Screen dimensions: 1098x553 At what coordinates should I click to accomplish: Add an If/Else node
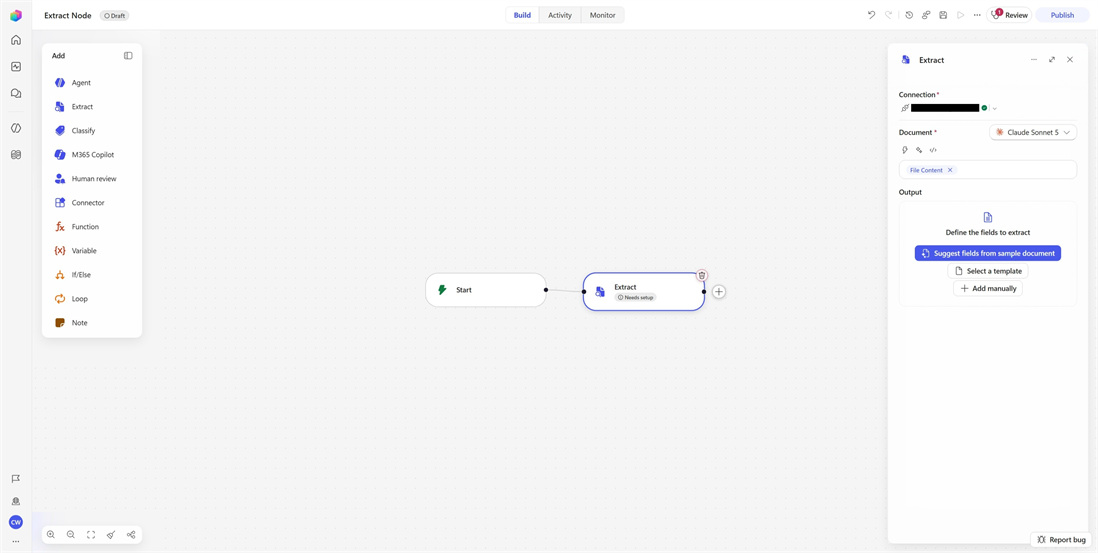(92, 274)
